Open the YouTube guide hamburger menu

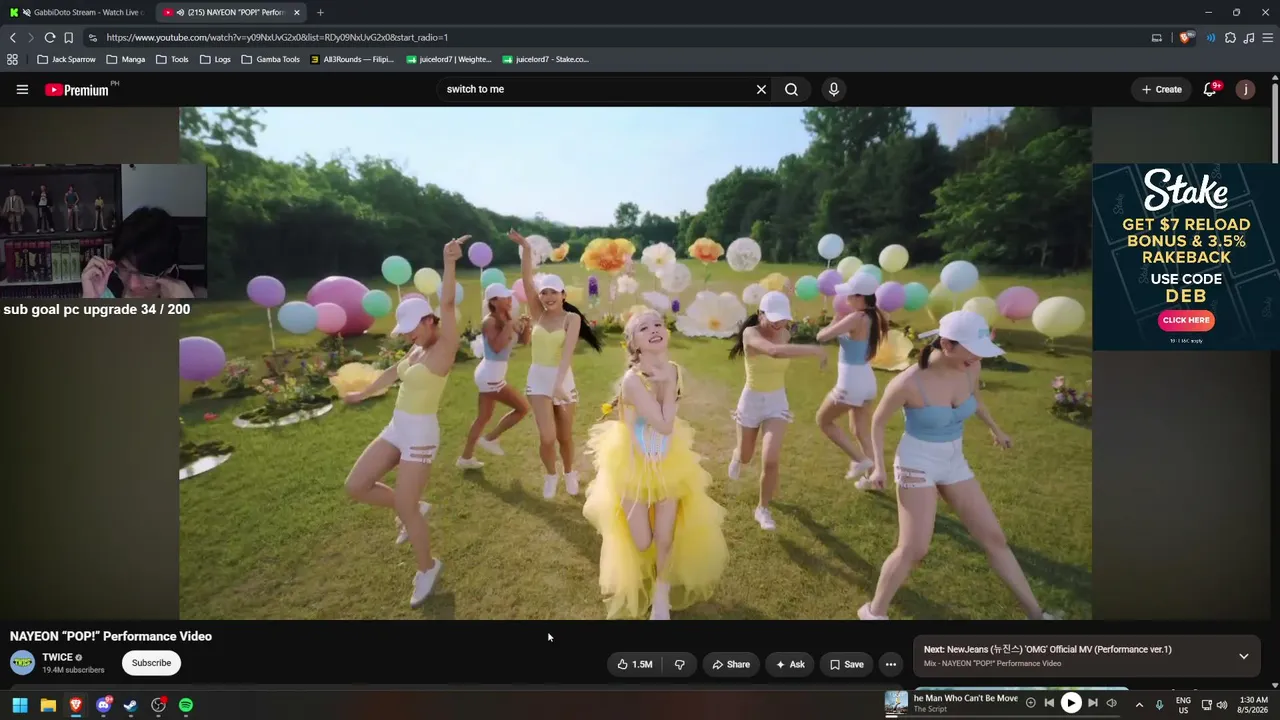pos(22,89)
